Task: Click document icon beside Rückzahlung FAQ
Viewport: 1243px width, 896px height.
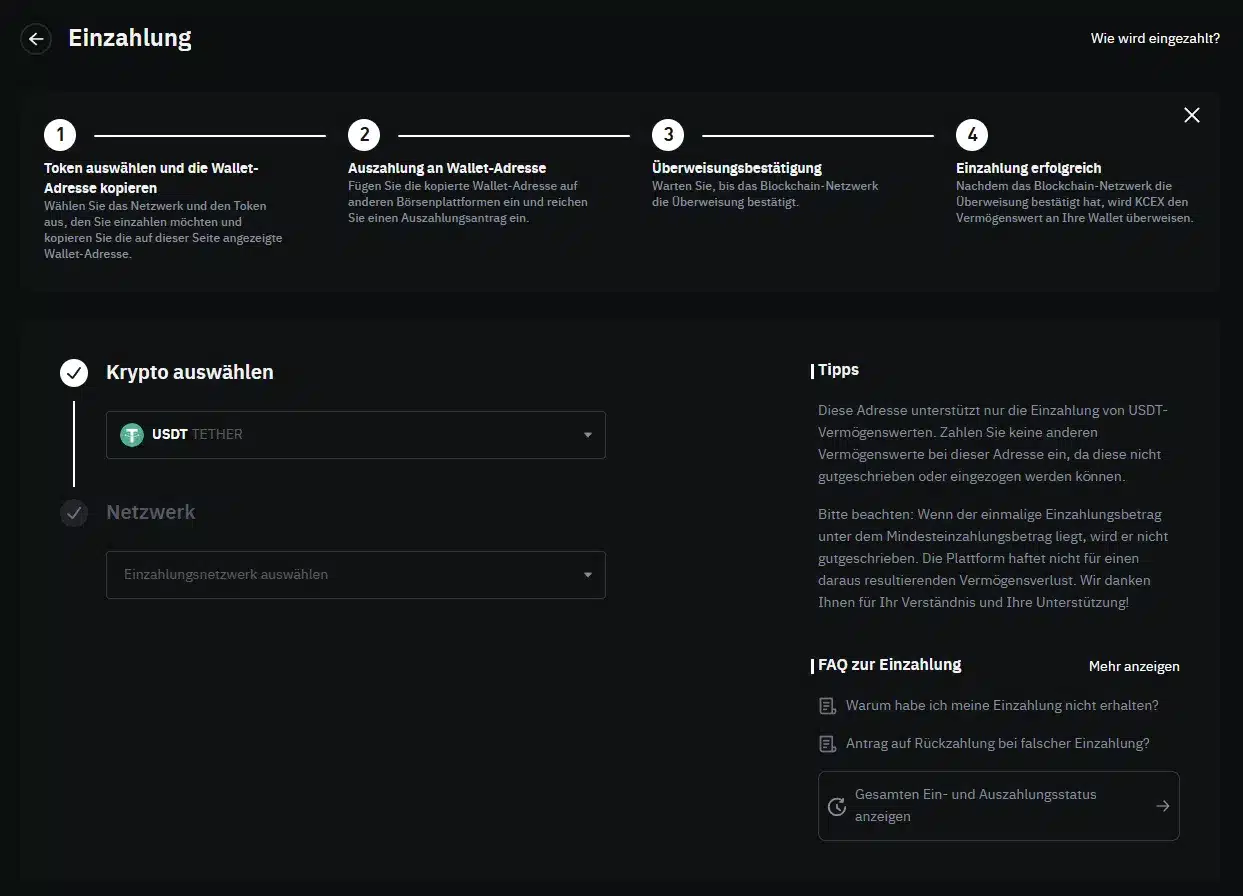Action: [x=827, y=744]
